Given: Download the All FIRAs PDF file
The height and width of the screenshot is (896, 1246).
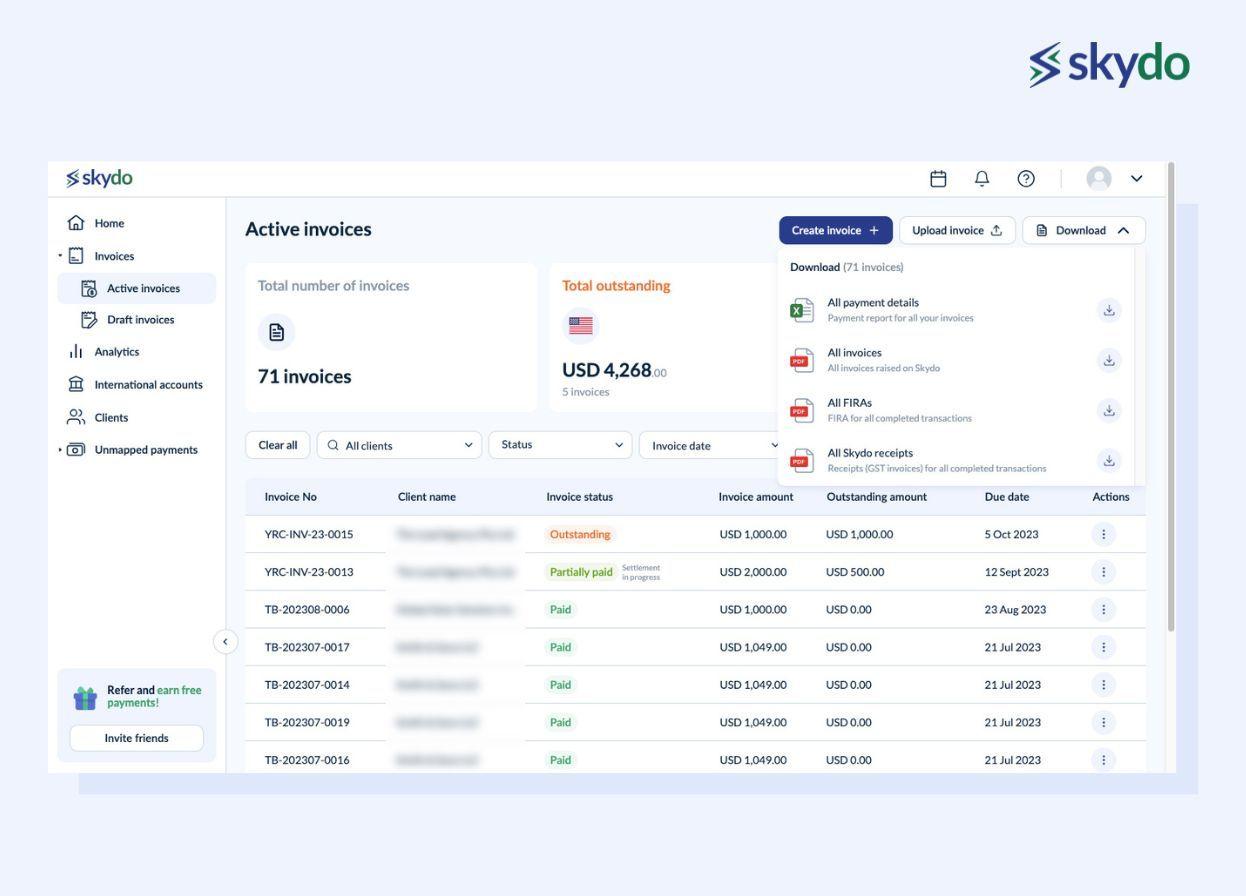Looking at the screenshot, I should 1108,410.
